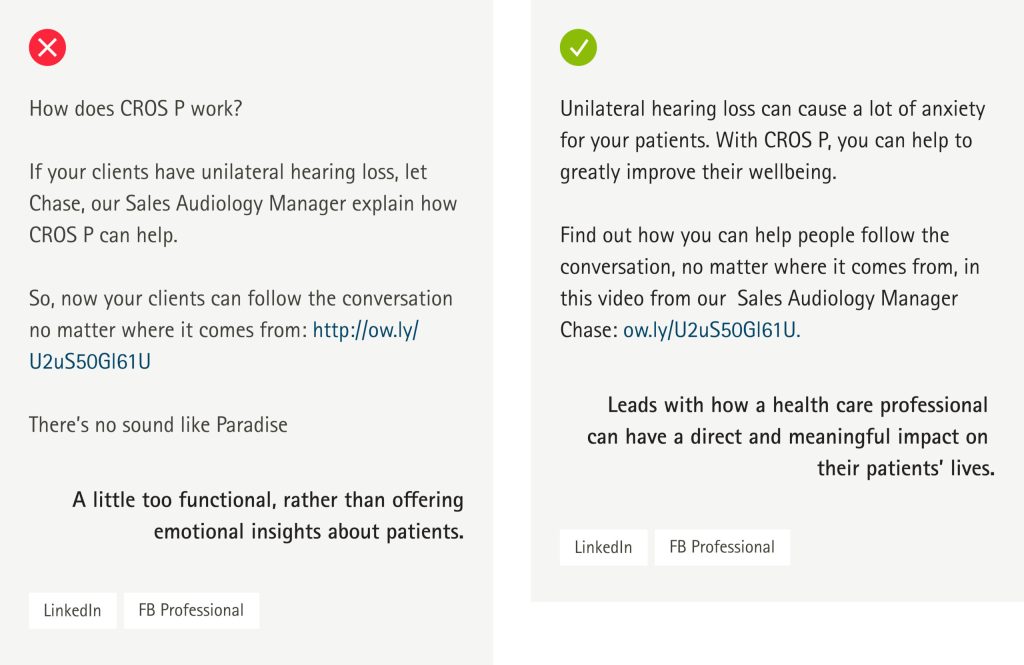This screenshot has height=665, width=1024.
Task: Select the FB Professional tag in left panel
Action: (191, 610)
